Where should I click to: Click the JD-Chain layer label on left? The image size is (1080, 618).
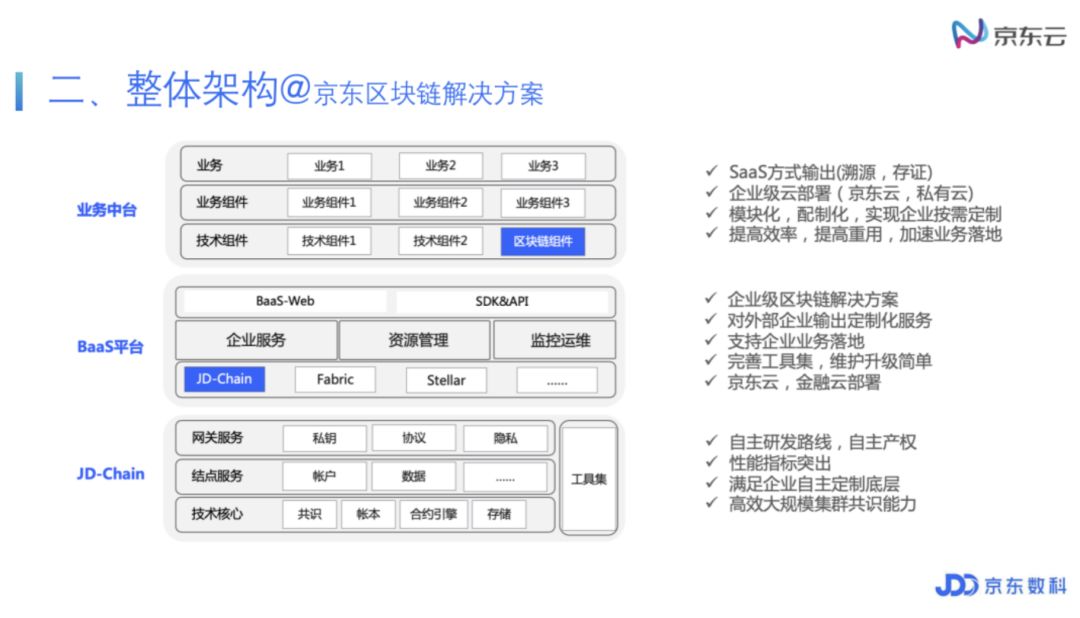(x=111, y=474)
